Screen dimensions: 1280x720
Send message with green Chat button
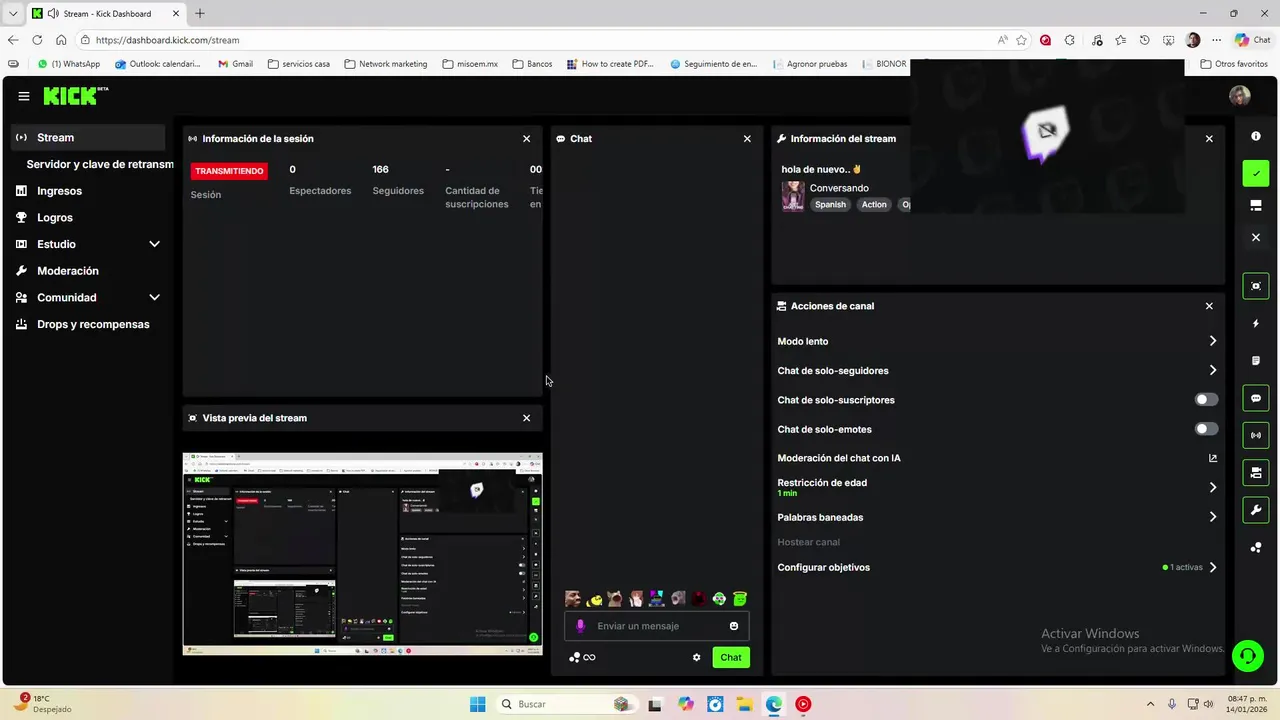[x=731, y=657]
